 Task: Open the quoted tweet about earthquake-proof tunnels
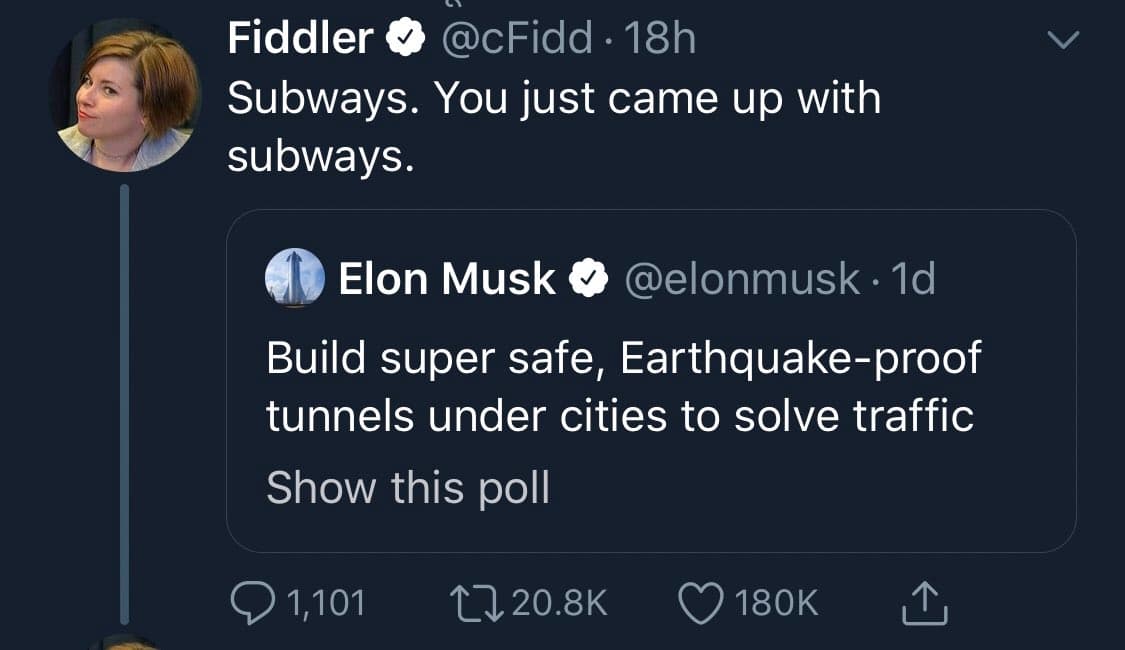(651, 381)
